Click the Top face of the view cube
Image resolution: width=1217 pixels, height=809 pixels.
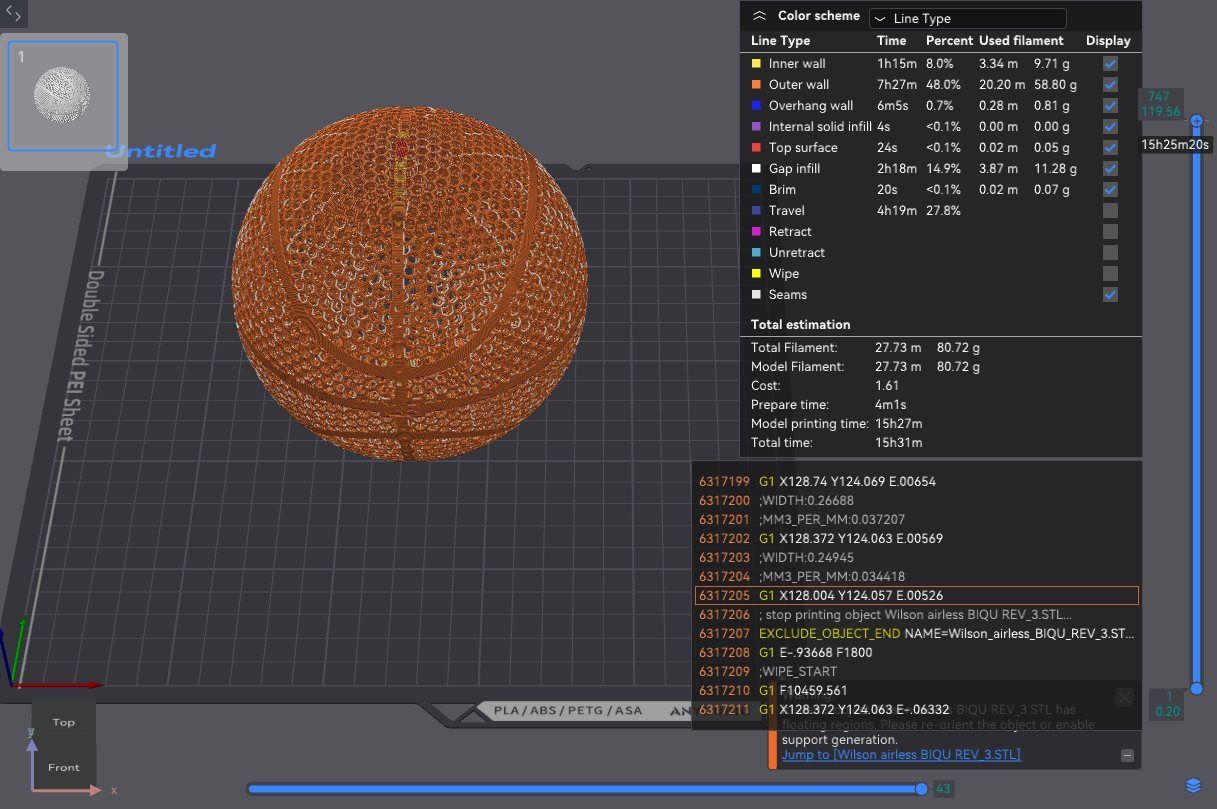pyautogui.click(x=63, y=722)
